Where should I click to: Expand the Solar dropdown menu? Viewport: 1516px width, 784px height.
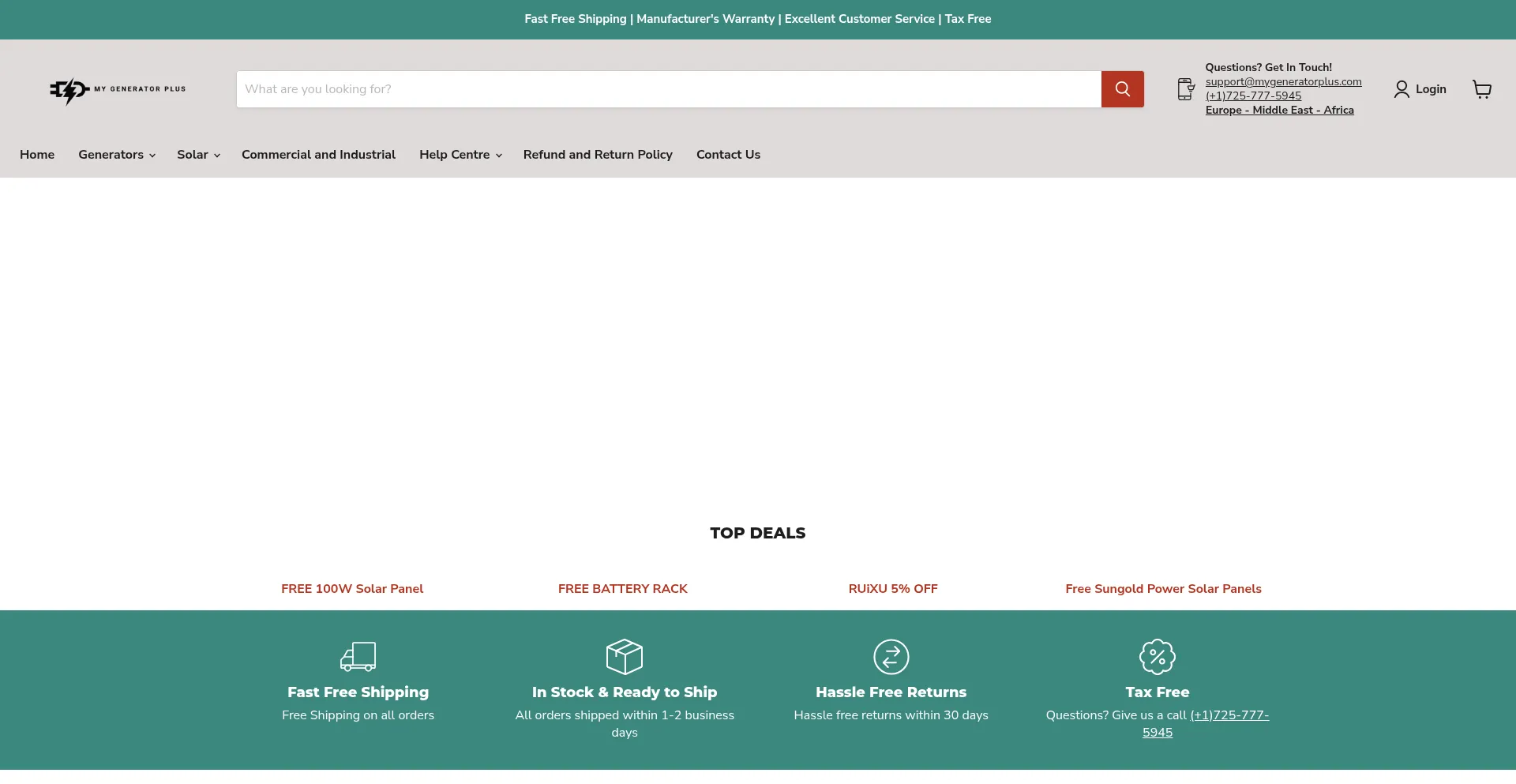pyautogui.click(x=197, y=155)
